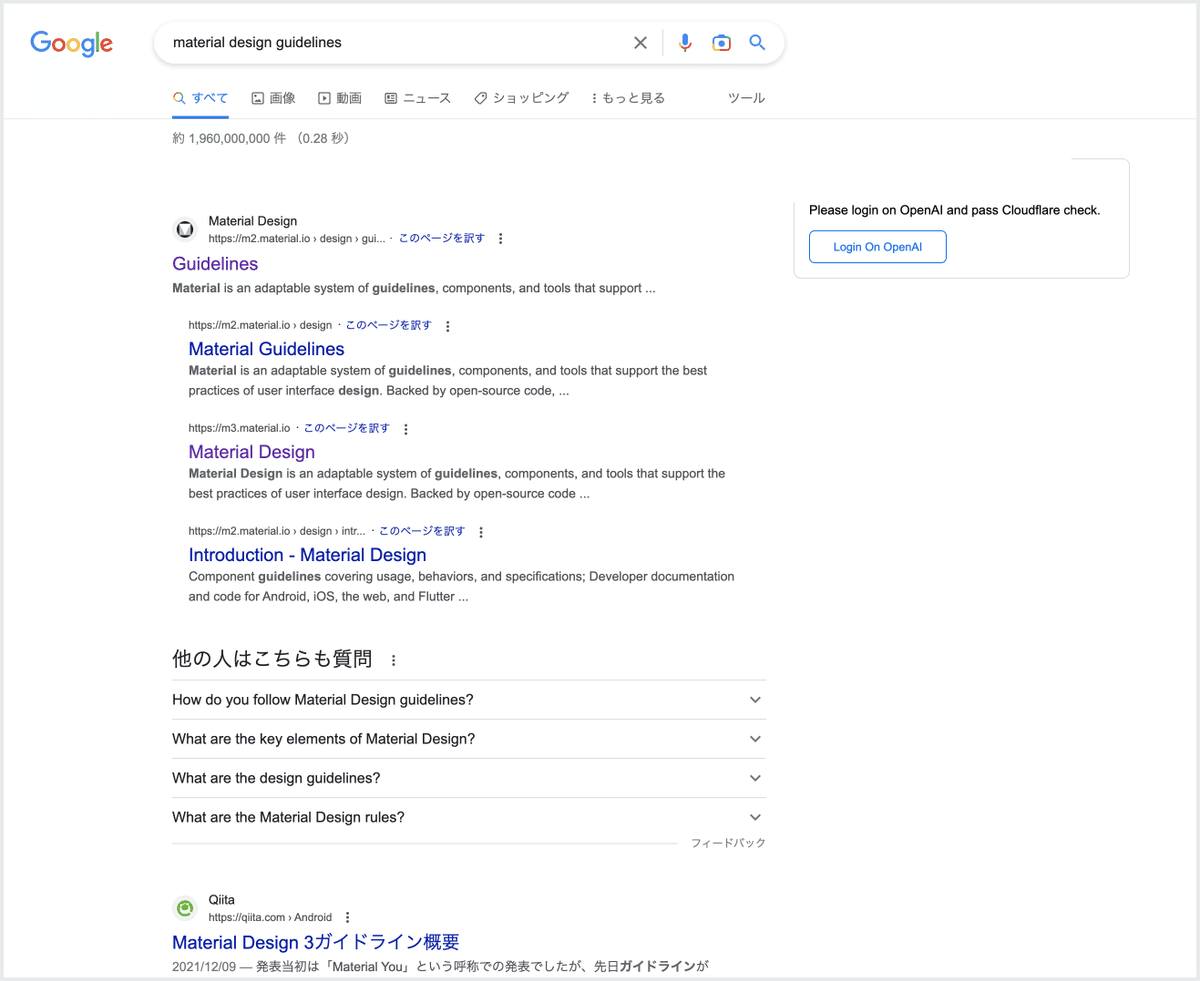Click the magnifier search submit icon

(757, 42)
